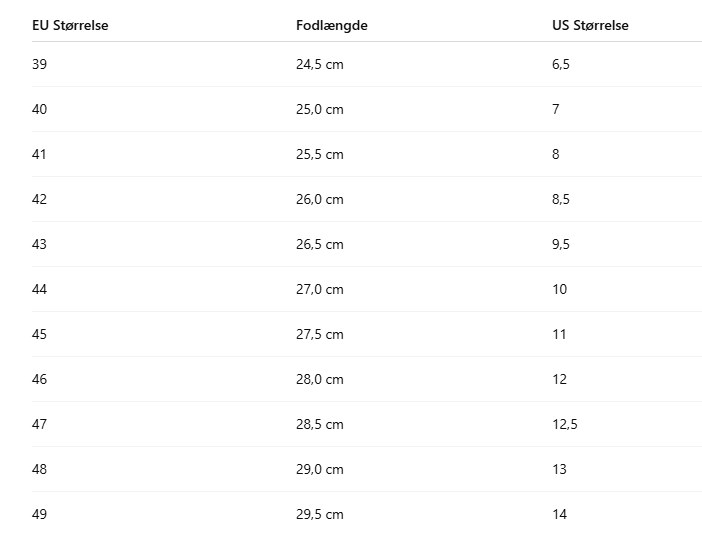The image size is (702, 541).
Task: Select the 27,0 cm foot length
Action: coord(320,289)
